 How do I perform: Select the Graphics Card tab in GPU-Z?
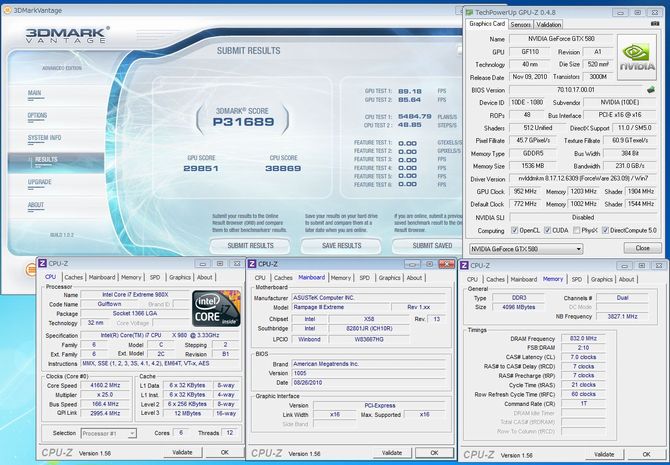coord(487,24)
